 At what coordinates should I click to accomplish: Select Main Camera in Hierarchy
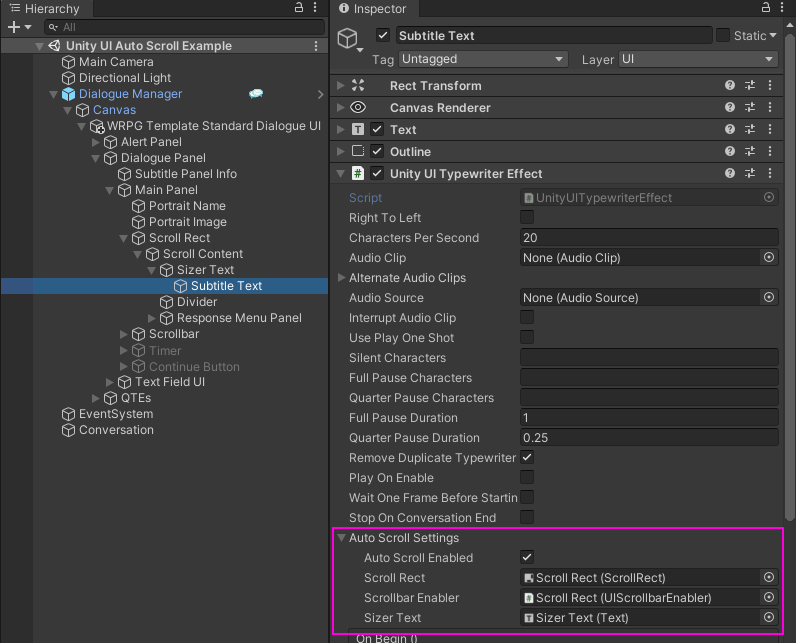click(x=116, y=62)
